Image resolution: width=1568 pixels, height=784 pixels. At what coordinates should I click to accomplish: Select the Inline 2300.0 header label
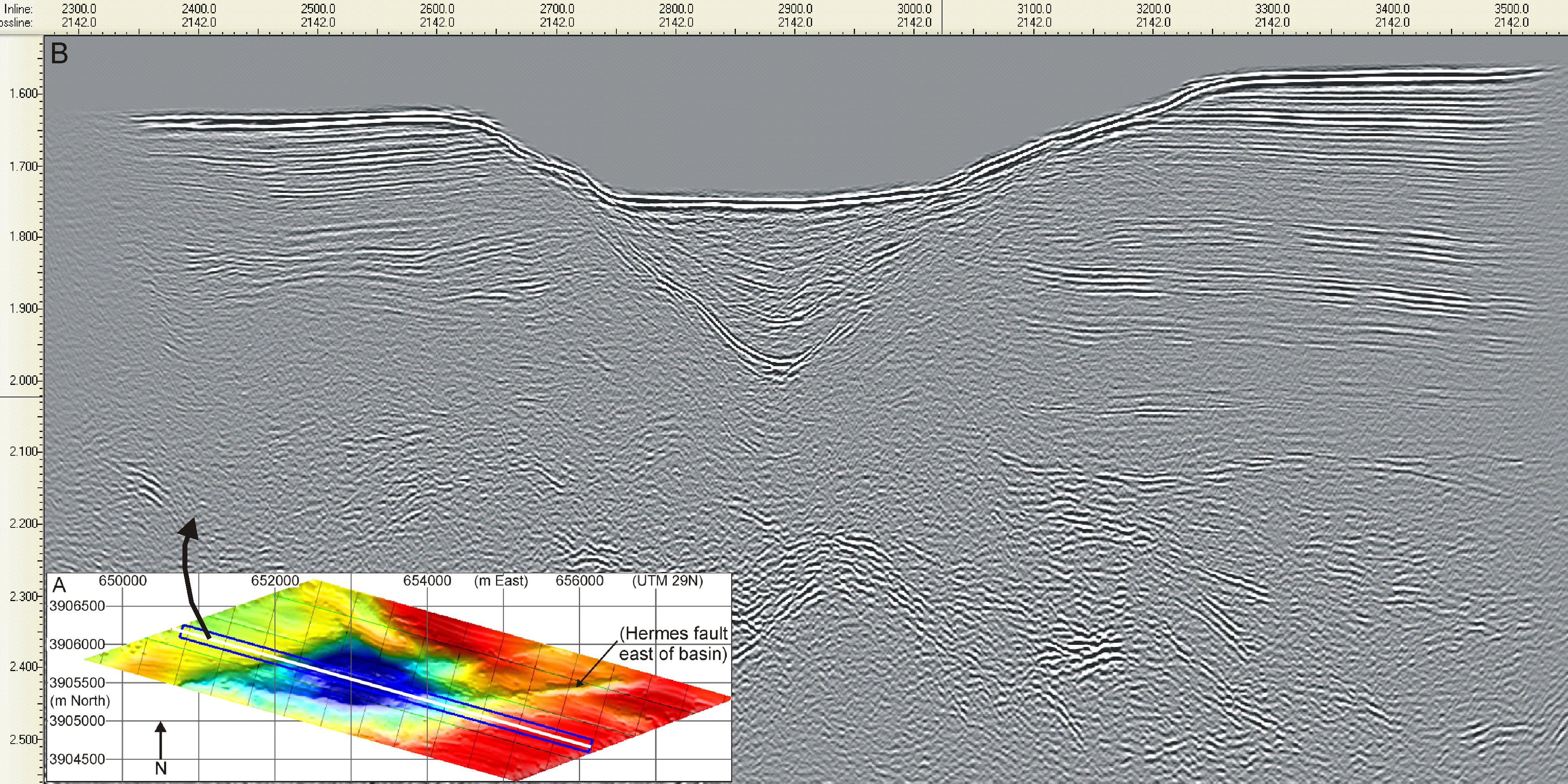coord(79,9)
